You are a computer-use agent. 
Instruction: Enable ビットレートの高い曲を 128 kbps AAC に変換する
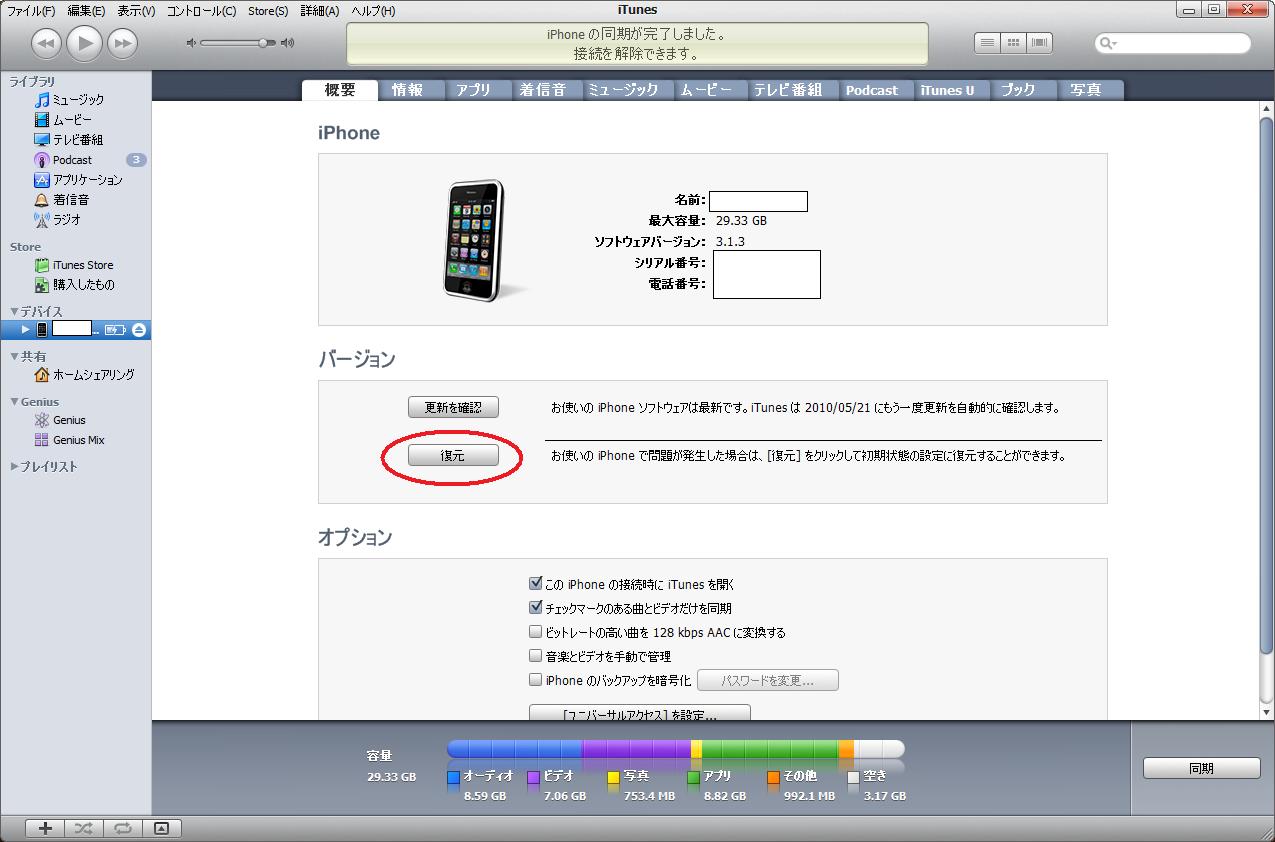(x=536, y=632)
